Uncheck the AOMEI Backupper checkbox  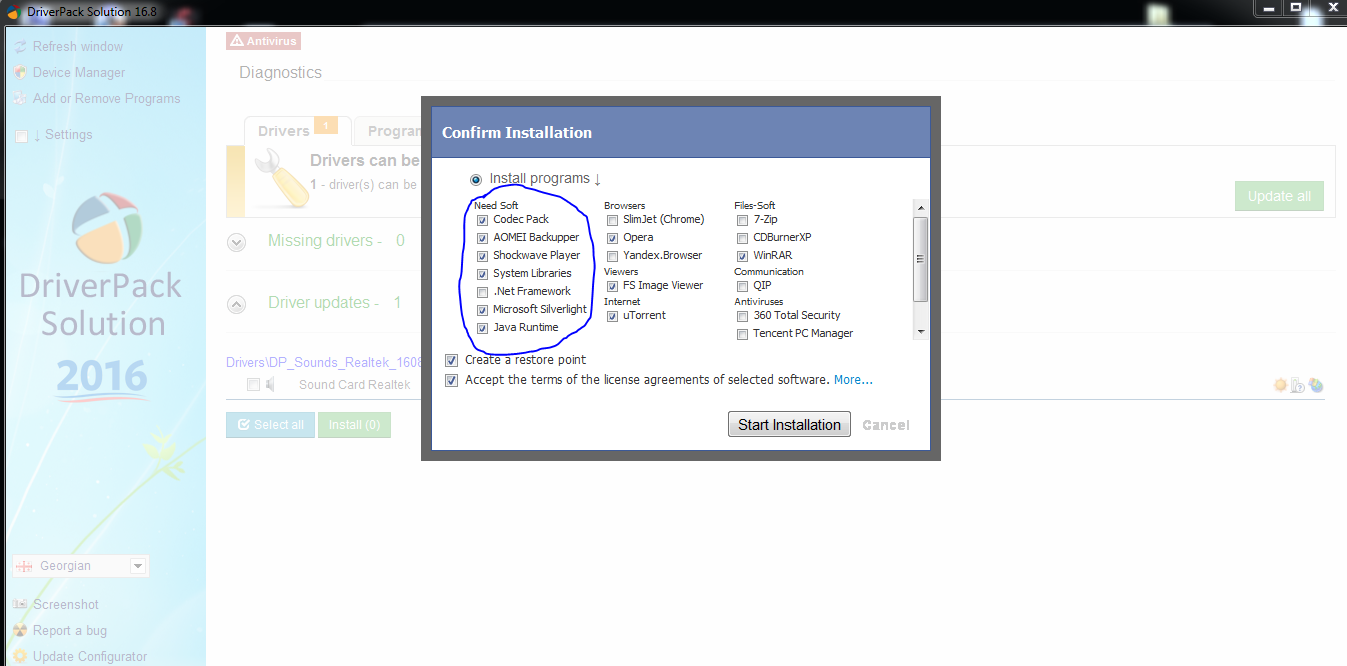click(483, 238)
